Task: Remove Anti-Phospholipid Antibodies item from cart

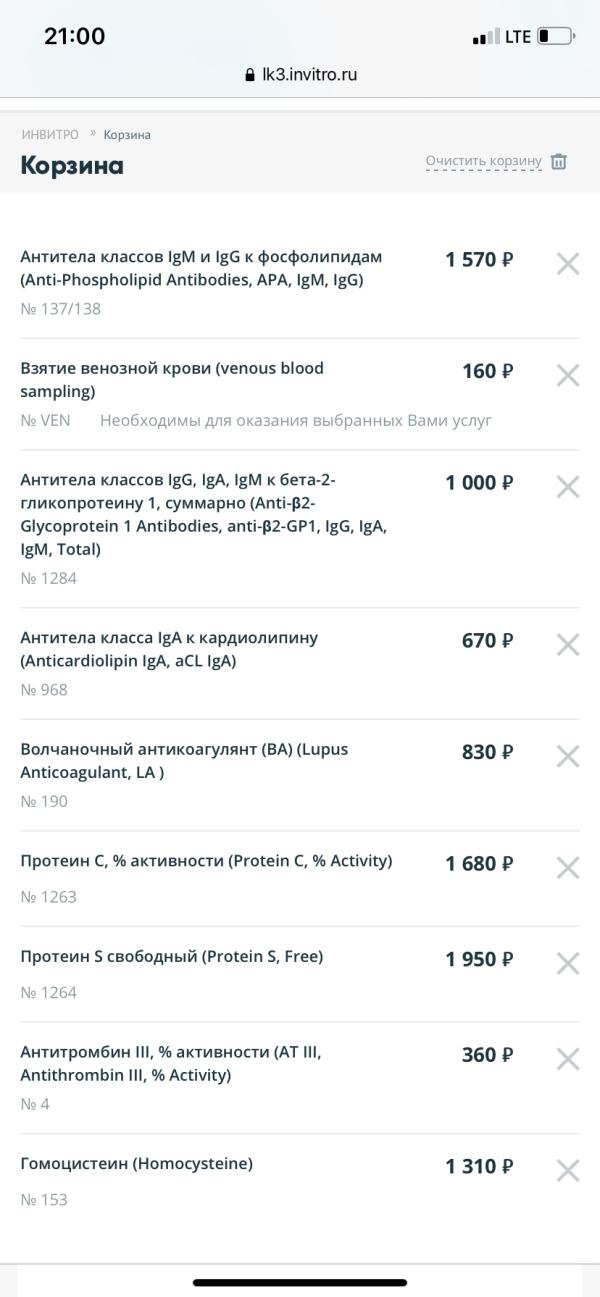Action: coord(568,264)
